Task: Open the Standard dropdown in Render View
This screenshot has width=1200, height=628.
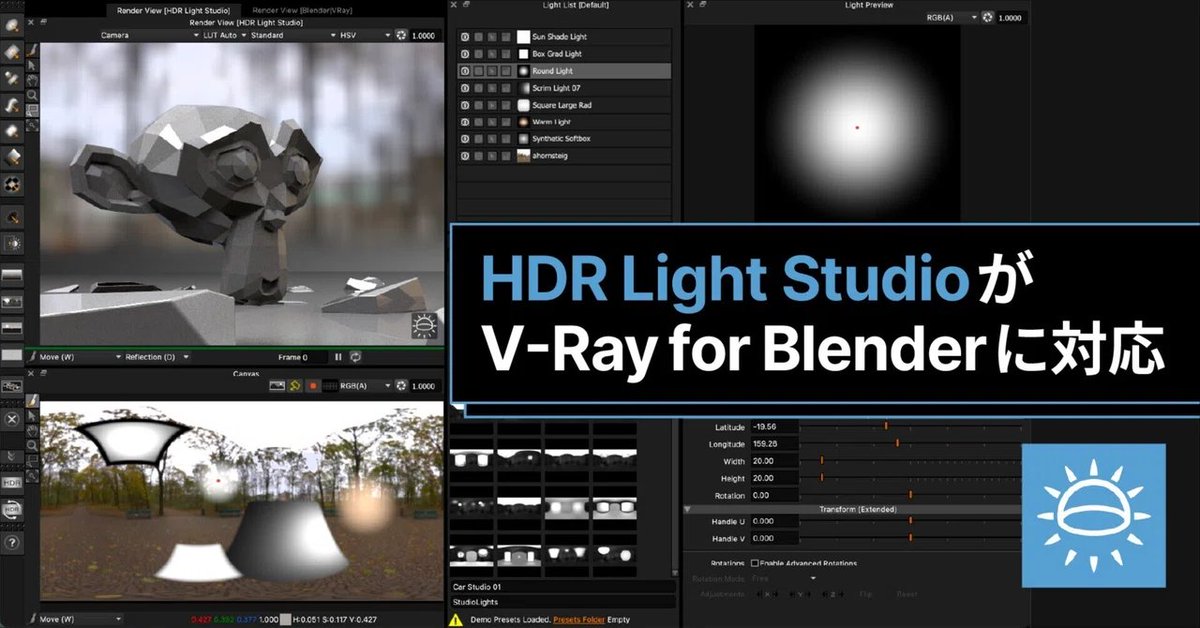Action: pyautogui.click(x=293, y=35)
